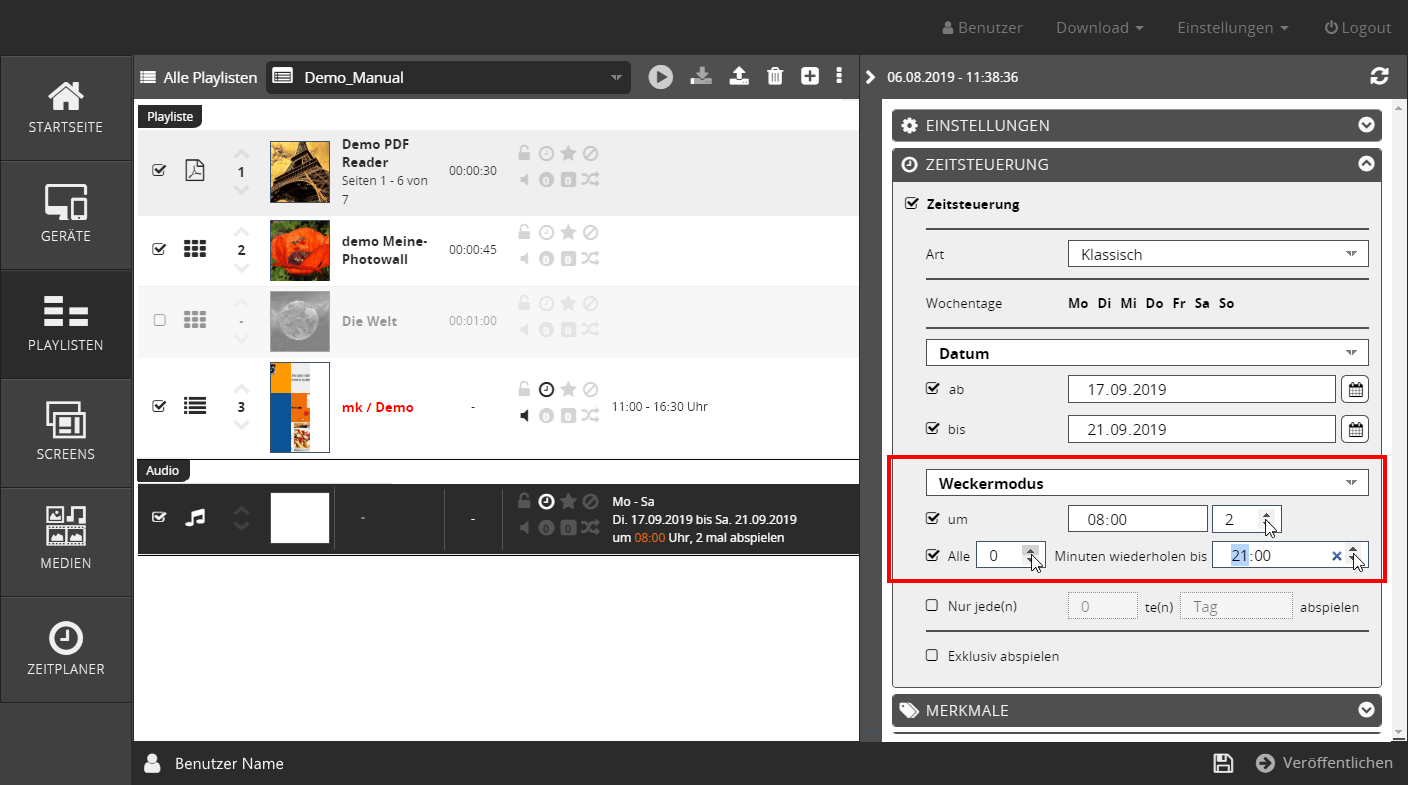Open calendar picker for 'ab' date
This screenshot has height=785, width=1408.
coord(1355,389)
